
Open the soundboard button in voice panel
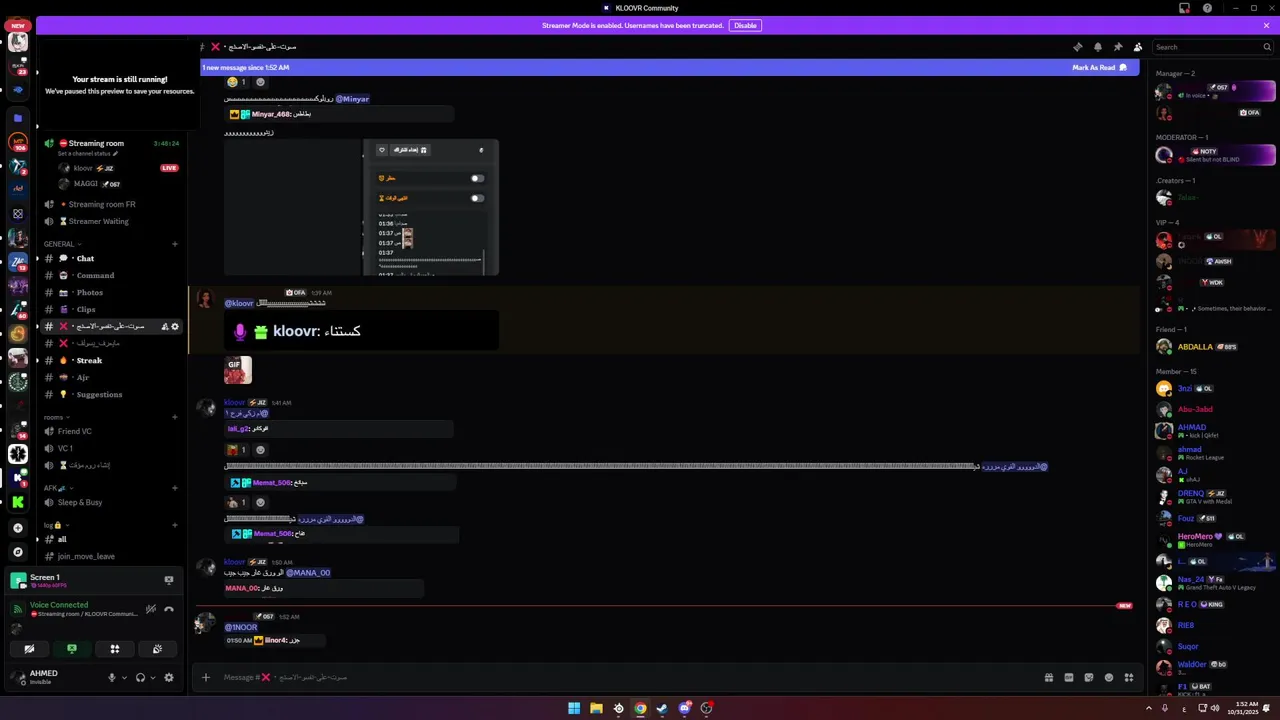158,649
